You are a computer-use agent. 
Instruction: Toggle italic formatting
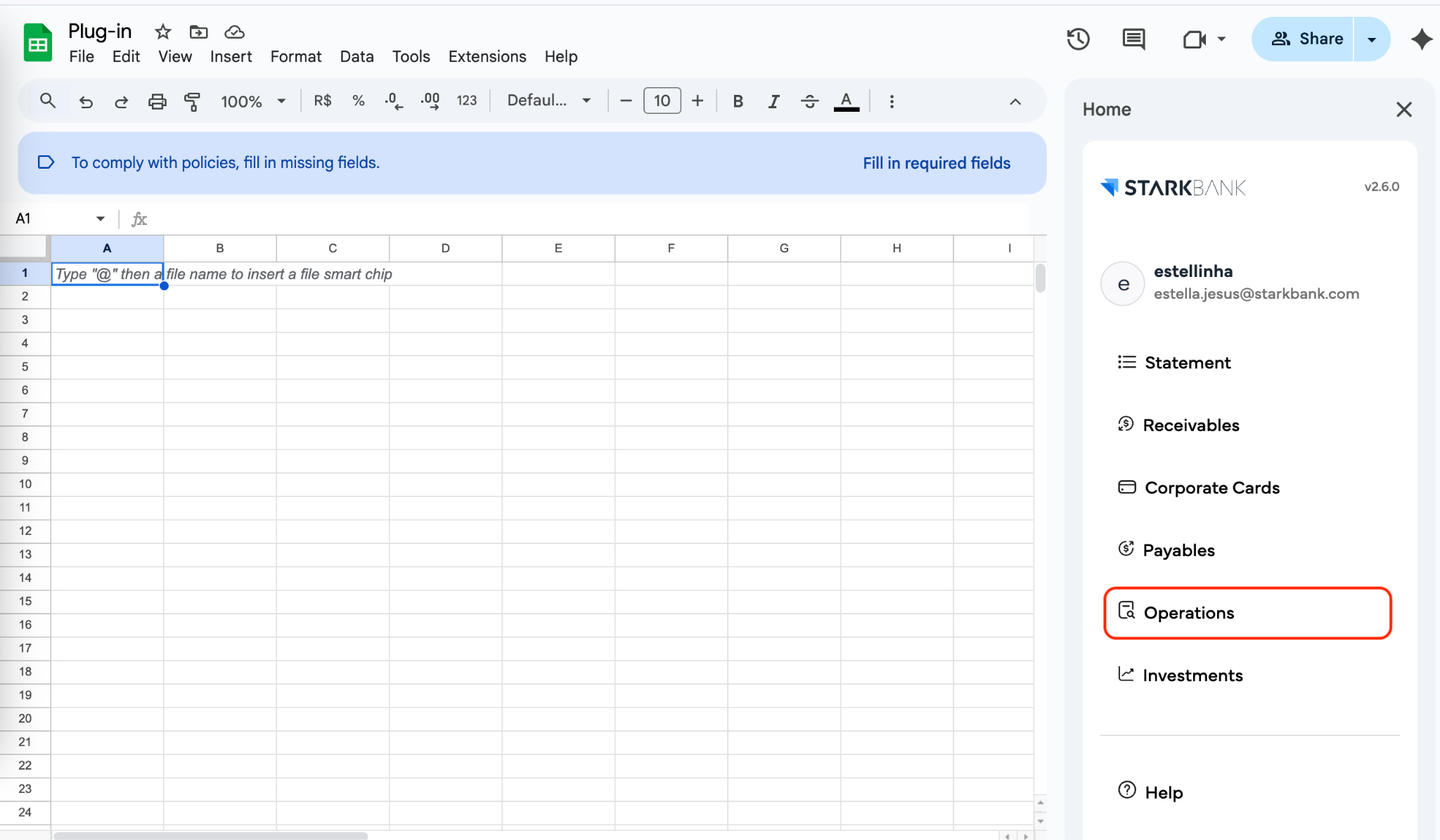pos(773,101)
